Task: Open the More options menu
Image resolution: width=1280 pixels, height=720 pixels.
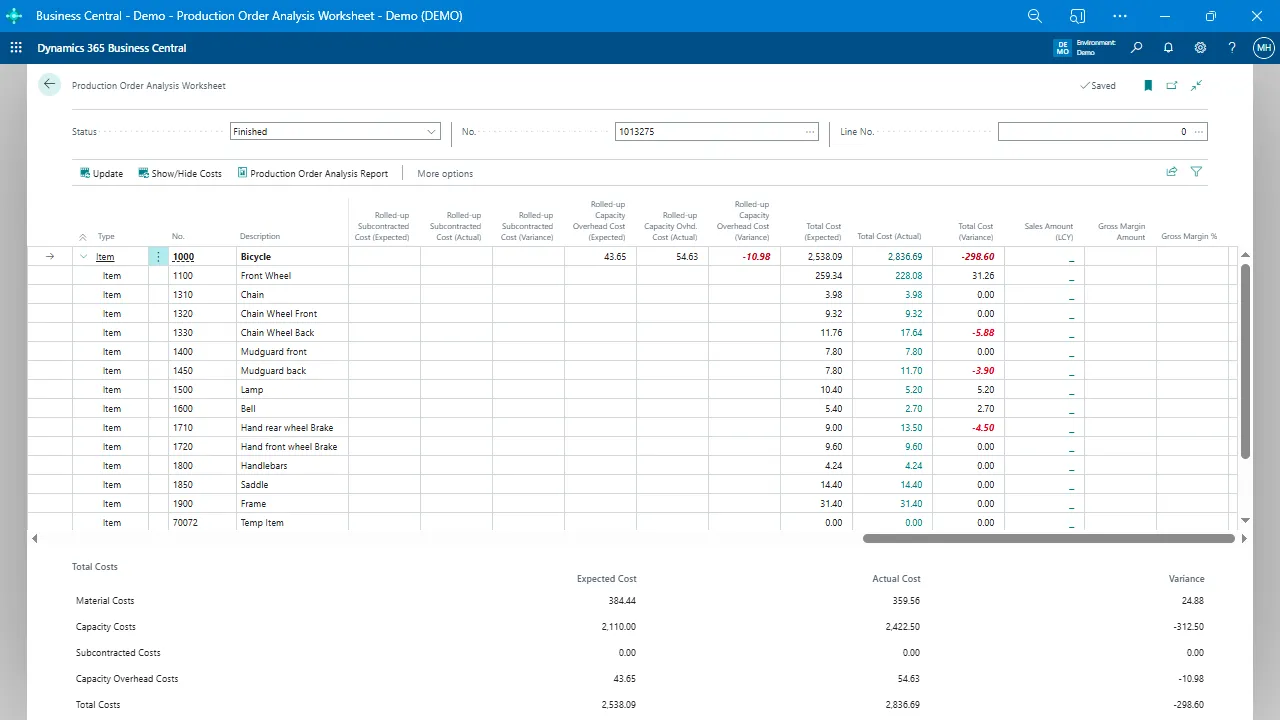Action: [445, 174]
